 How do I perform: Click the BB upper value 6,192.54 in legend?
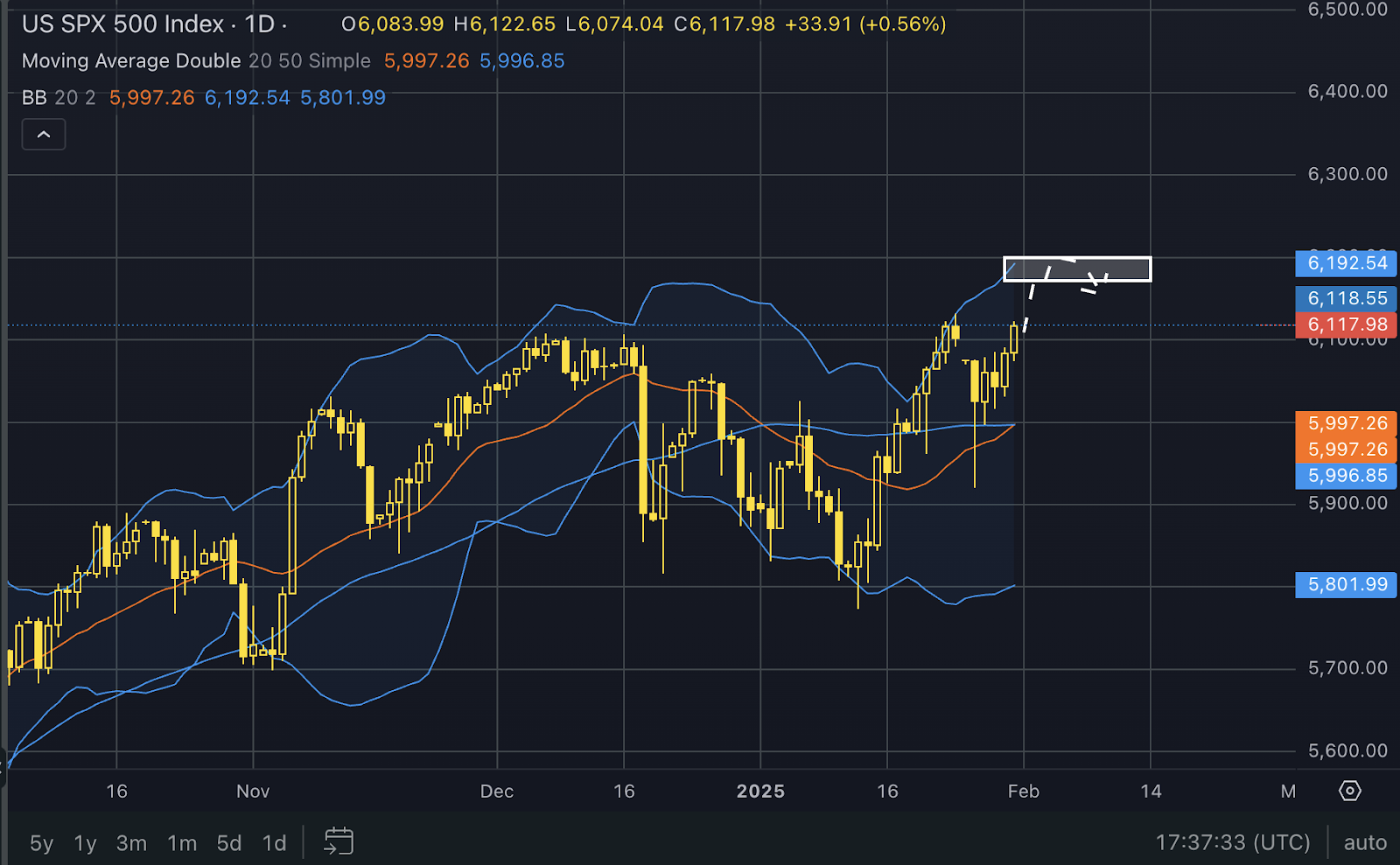coord(248,98)
